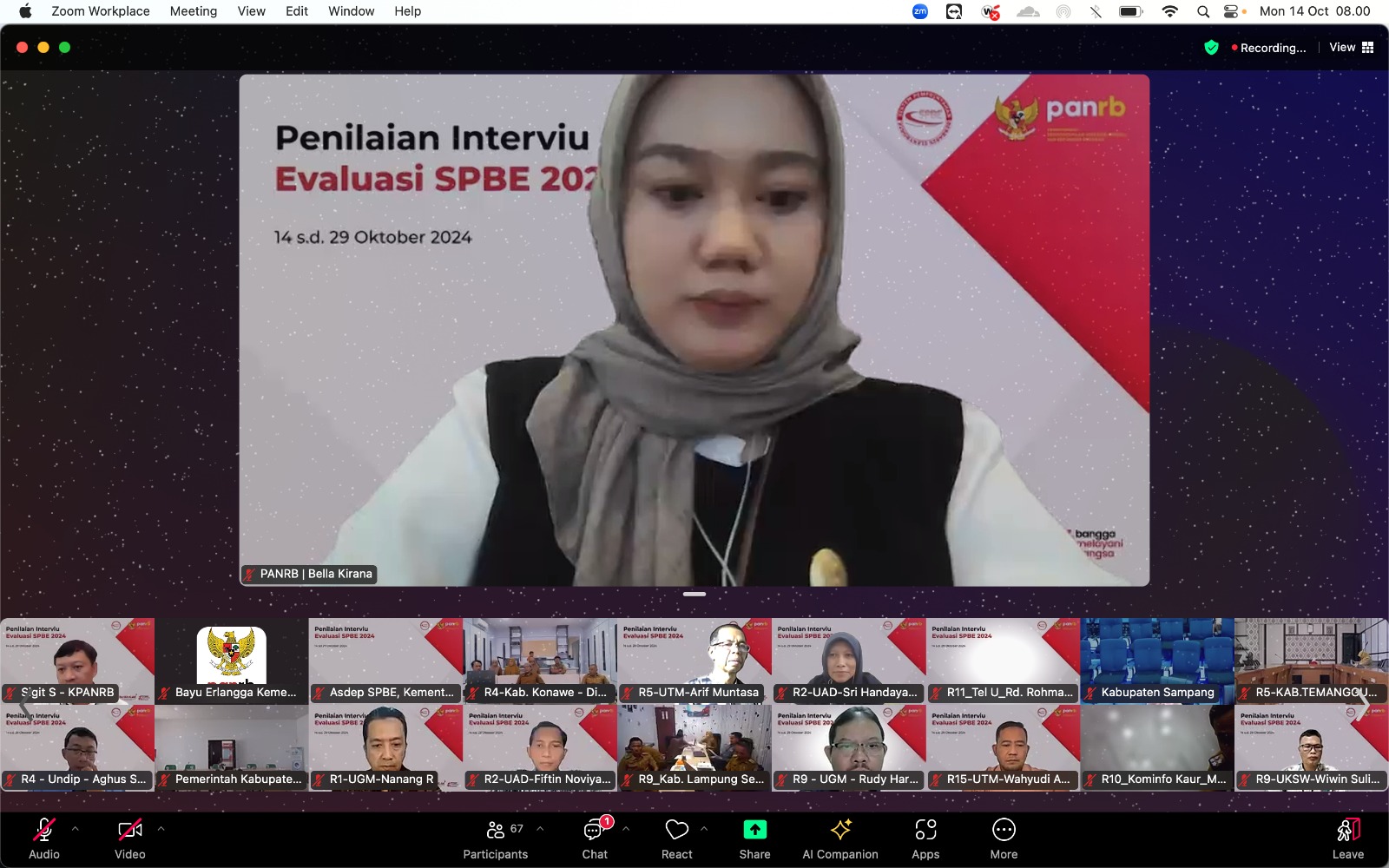Click the gallery resize handle bar
Image resolution: width=1389 pixels, height=868 pixels.
(x=694, y=594)
